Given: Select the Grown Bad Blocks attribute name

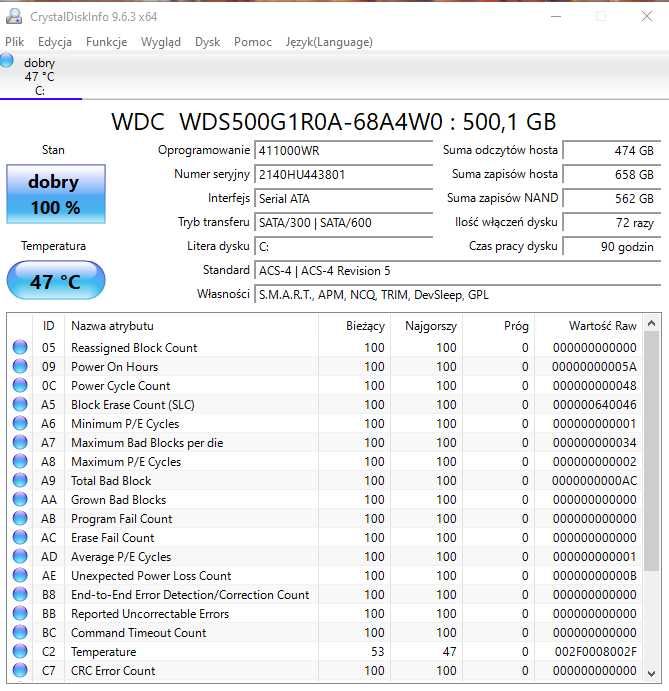Looking at the screenshot, I should coord(119,499).
